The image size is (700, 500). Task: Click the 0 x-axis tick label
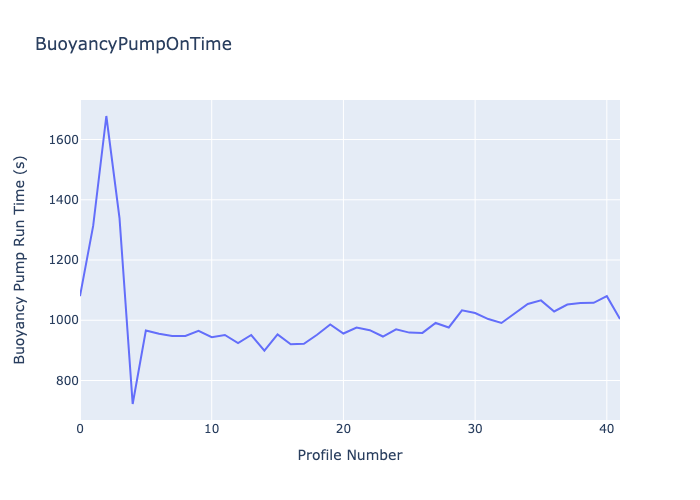[81, 429]
